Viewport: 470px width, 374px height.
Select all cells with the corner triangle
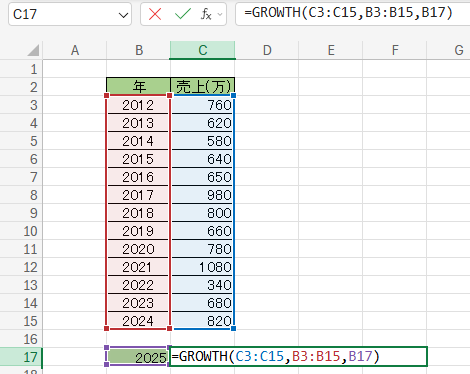tap(33, 50)
